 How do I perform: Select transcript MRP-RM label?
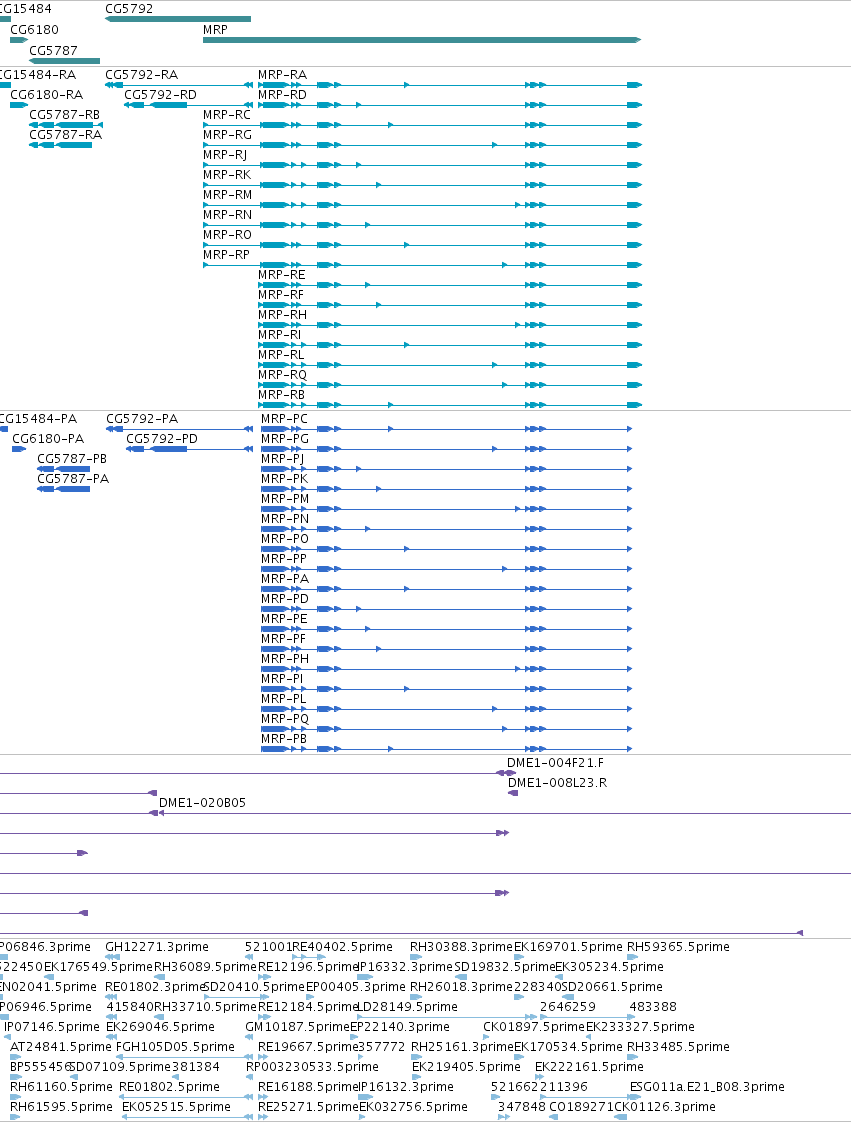(227, 195)
